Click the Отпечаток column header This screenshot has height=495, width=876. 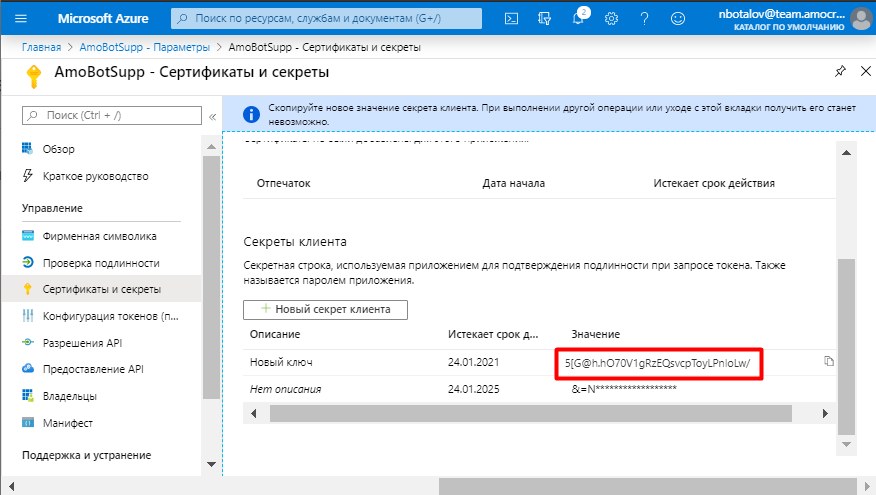pyautogui.click(x=283, y=183)
